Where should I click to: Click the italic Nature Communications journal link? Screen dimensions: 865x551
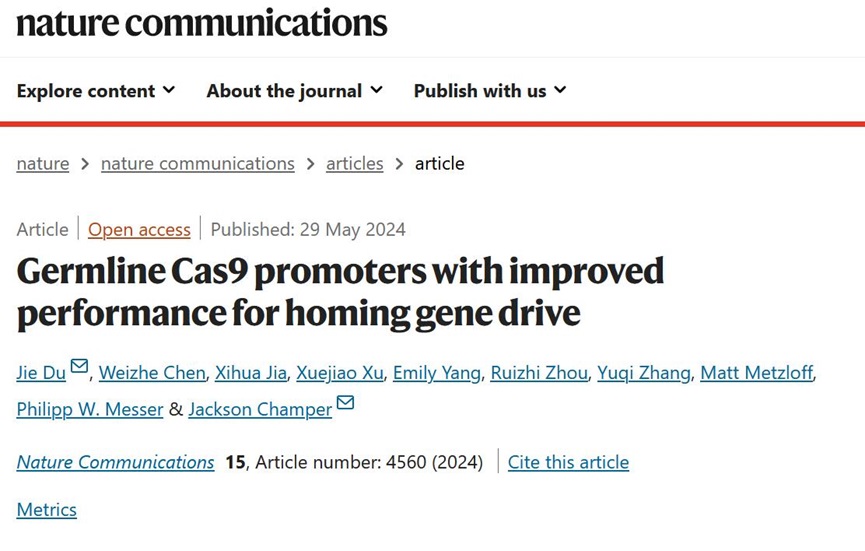(115, 462)
